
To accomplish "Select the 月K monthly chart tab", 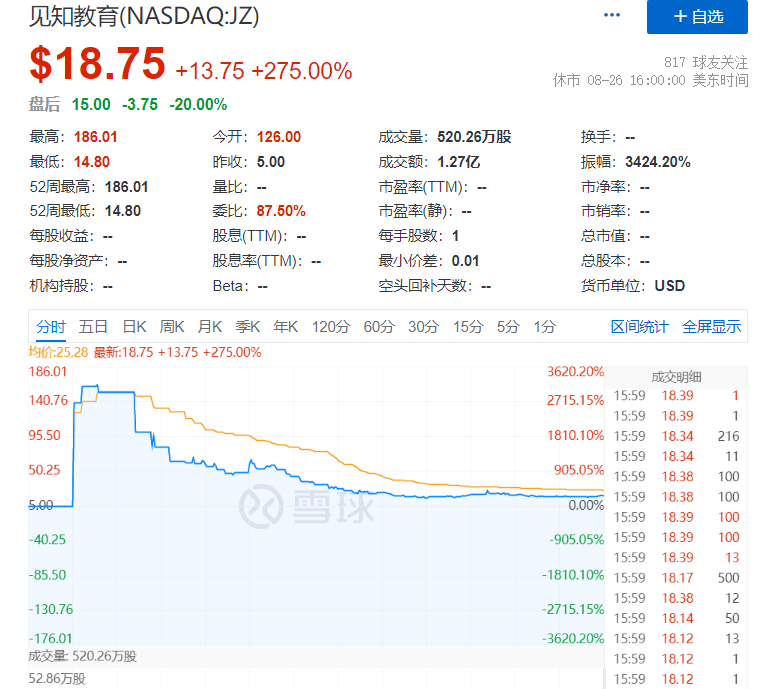I will (210, 326).
